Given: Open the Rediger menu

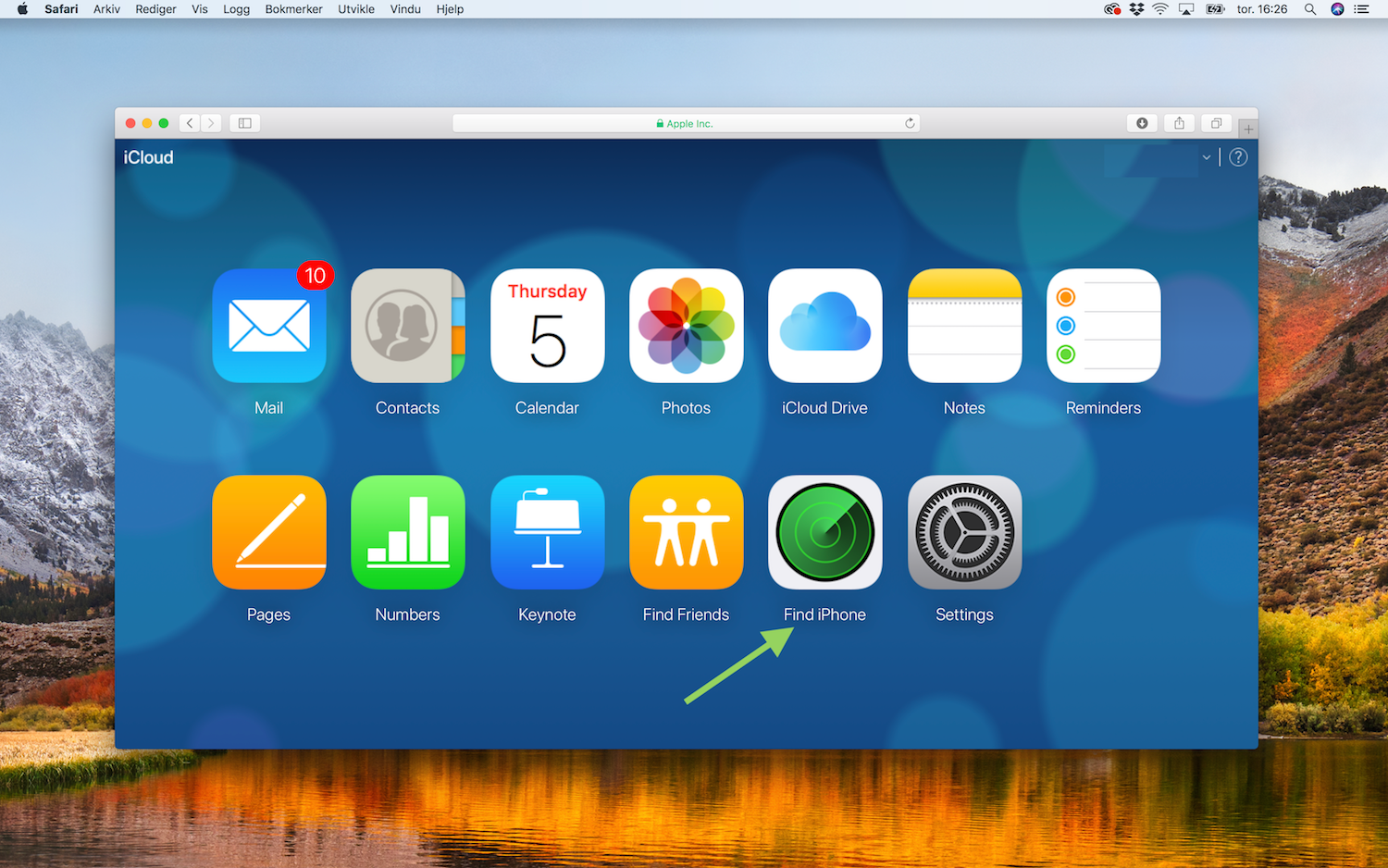Looking at the screenshot, I should [155, 9].
